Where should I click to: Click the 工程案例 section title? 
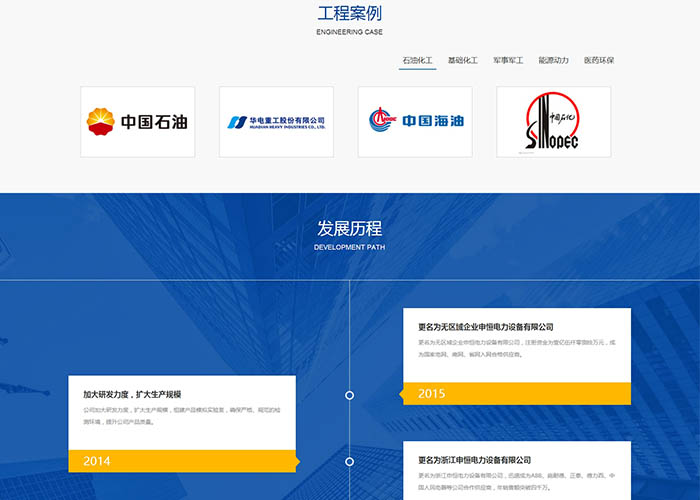point(350,13)
